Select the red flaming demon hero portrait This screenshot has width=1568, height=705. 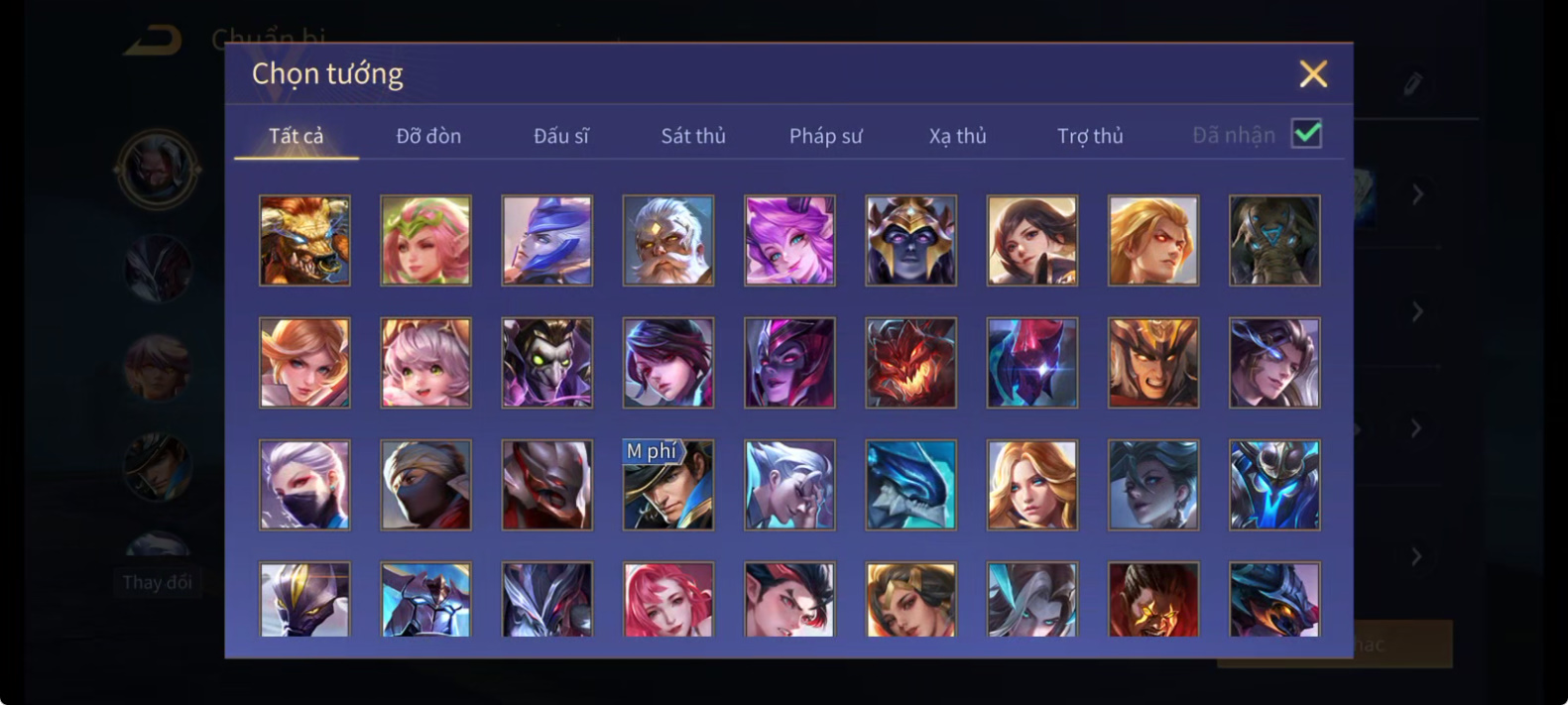(910, 363)
